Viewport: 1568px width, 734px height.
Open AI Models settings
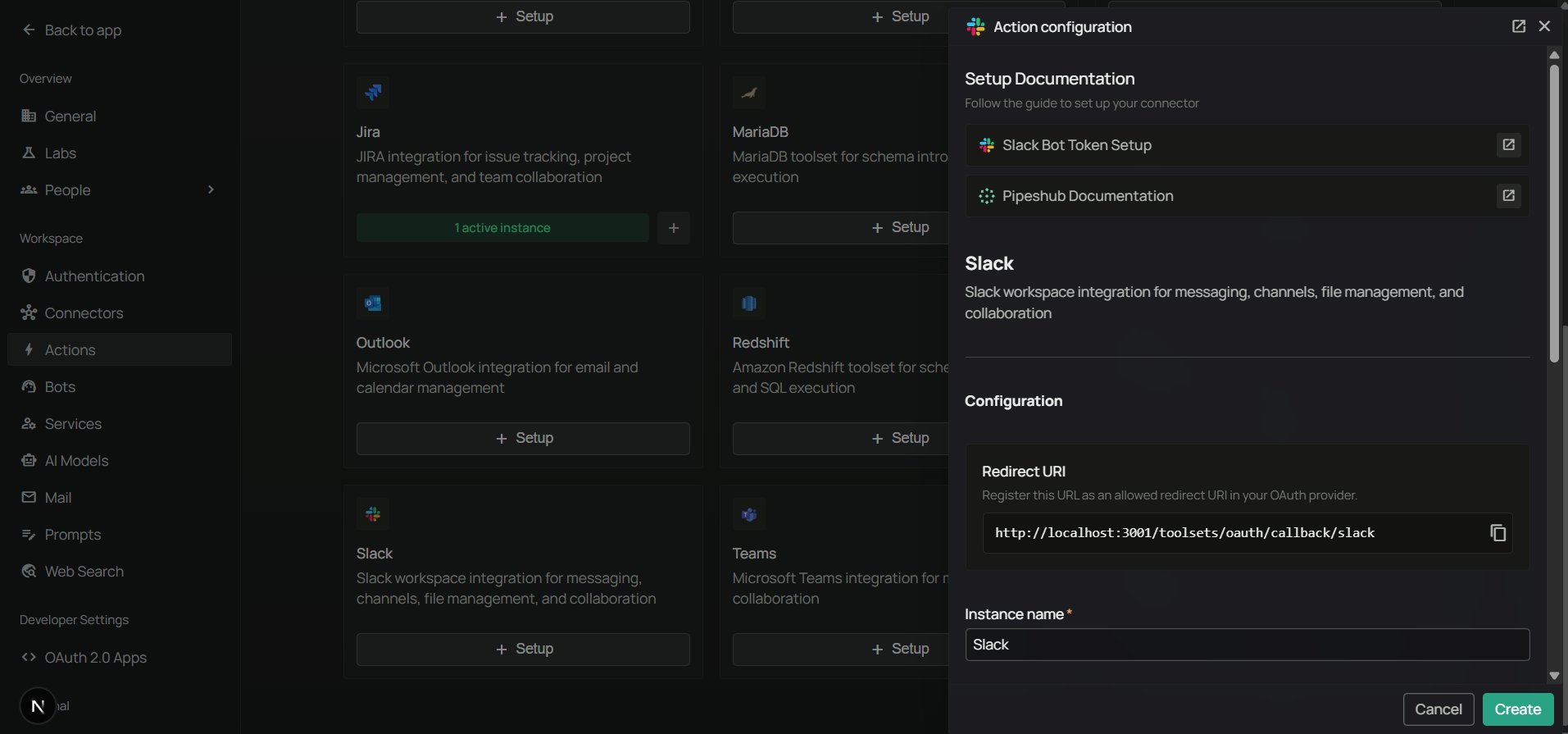[x=120, y=461]
